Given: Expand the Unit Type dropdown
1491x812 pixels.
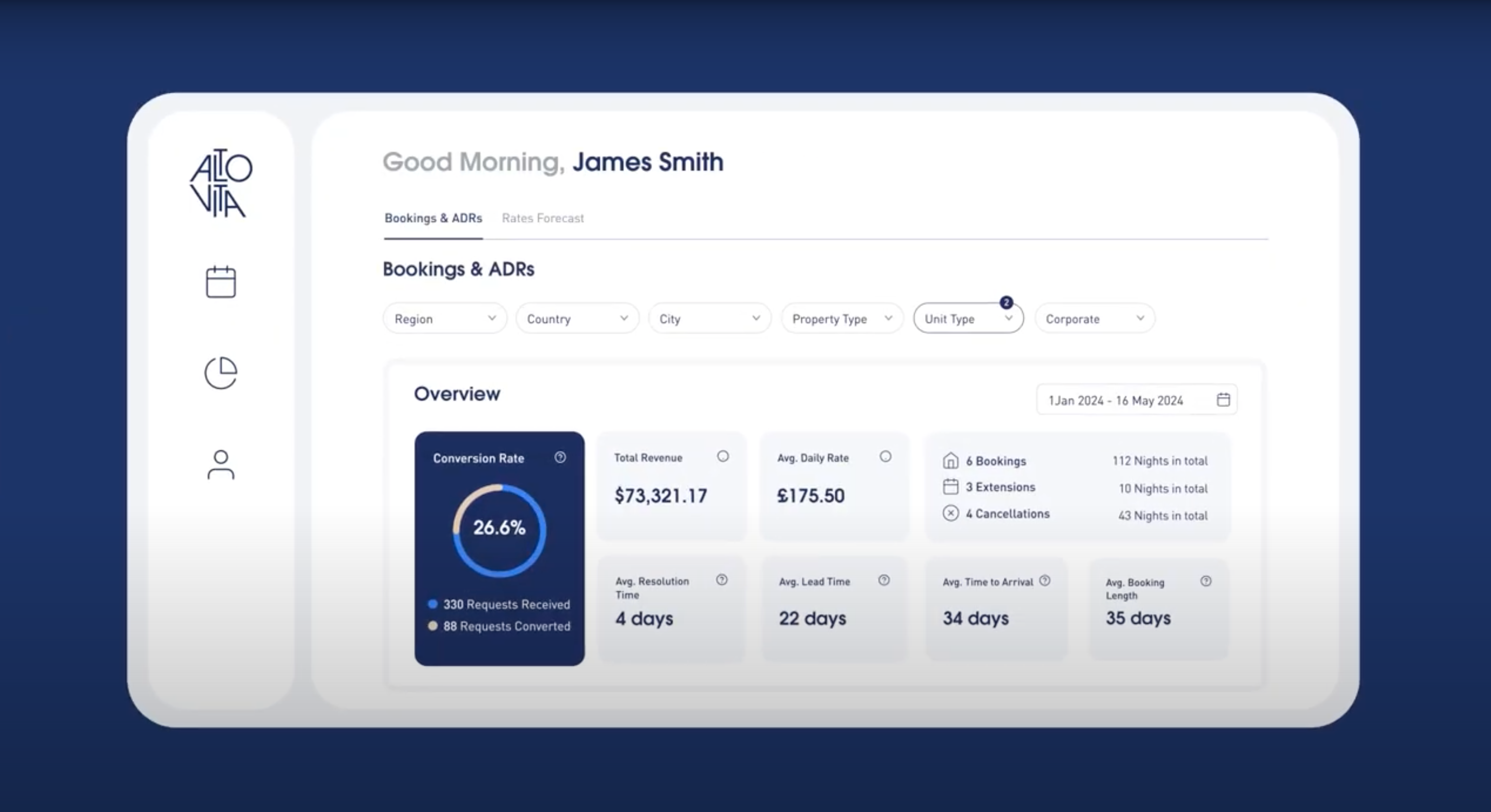Looking at the screenshot, I should [x=968, y=318].
